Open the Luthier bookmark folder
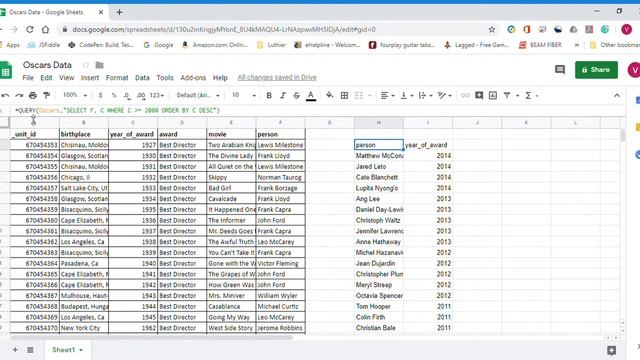Screen dimensions: 640x360 click(271, 45)
